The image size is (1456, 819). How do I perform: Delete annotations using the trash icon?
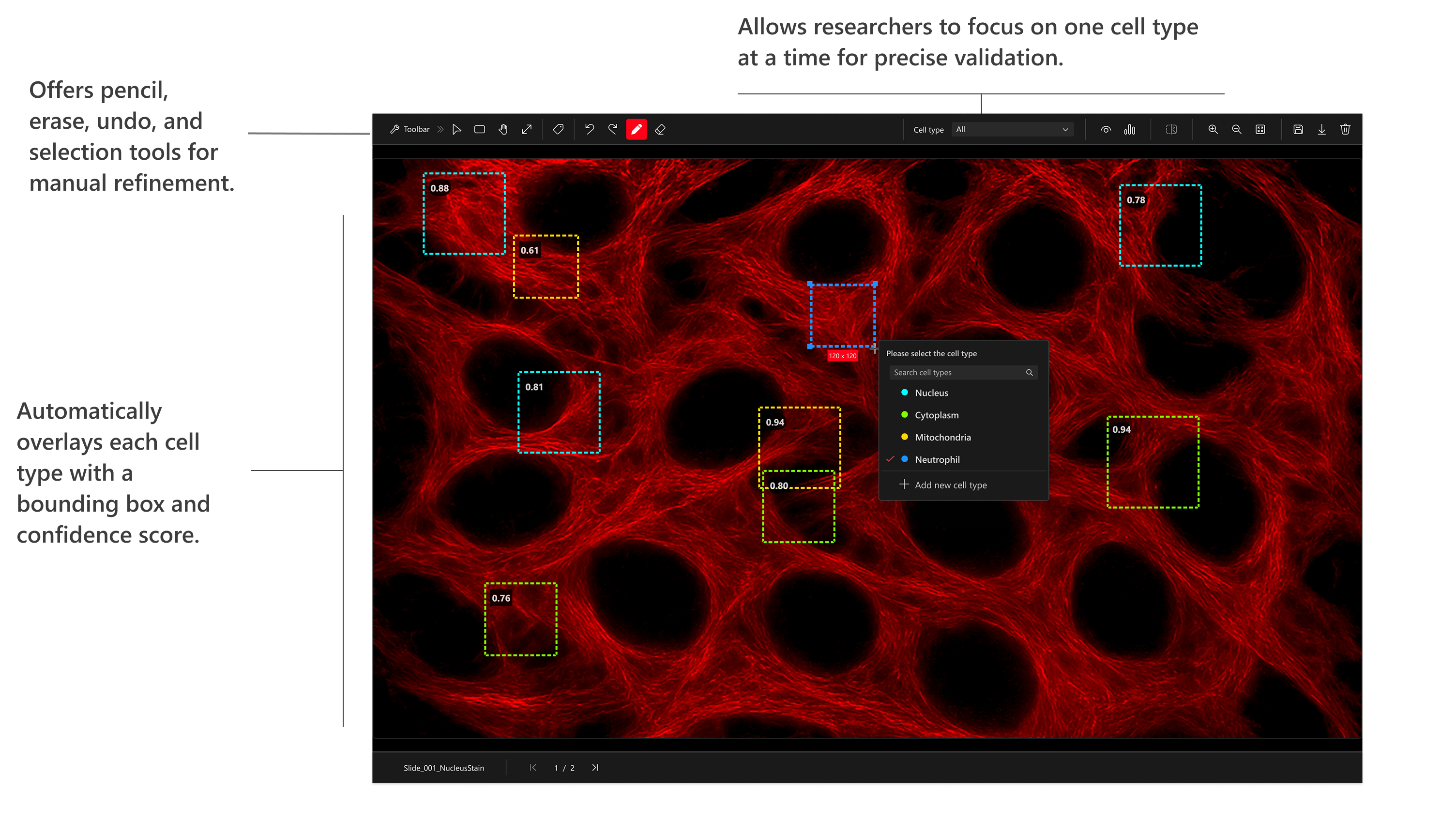[1346, 129]
